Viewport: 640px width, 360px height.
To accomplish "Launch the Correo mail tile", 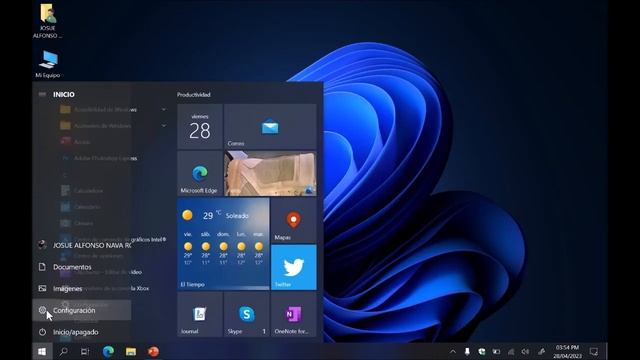I will tap(270, 127).
